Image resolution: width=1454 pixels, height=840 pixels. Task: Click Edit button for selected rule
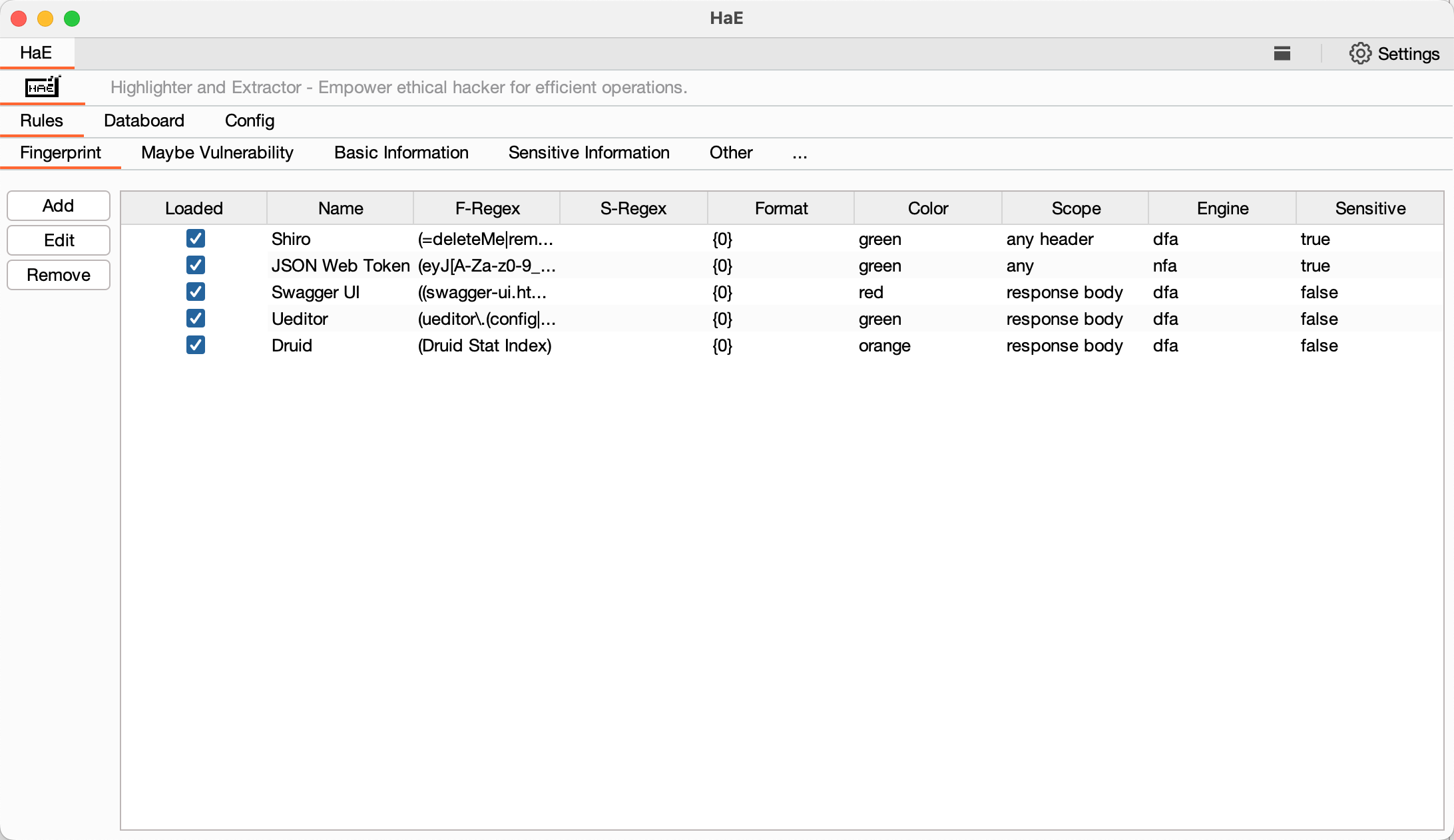58,241
